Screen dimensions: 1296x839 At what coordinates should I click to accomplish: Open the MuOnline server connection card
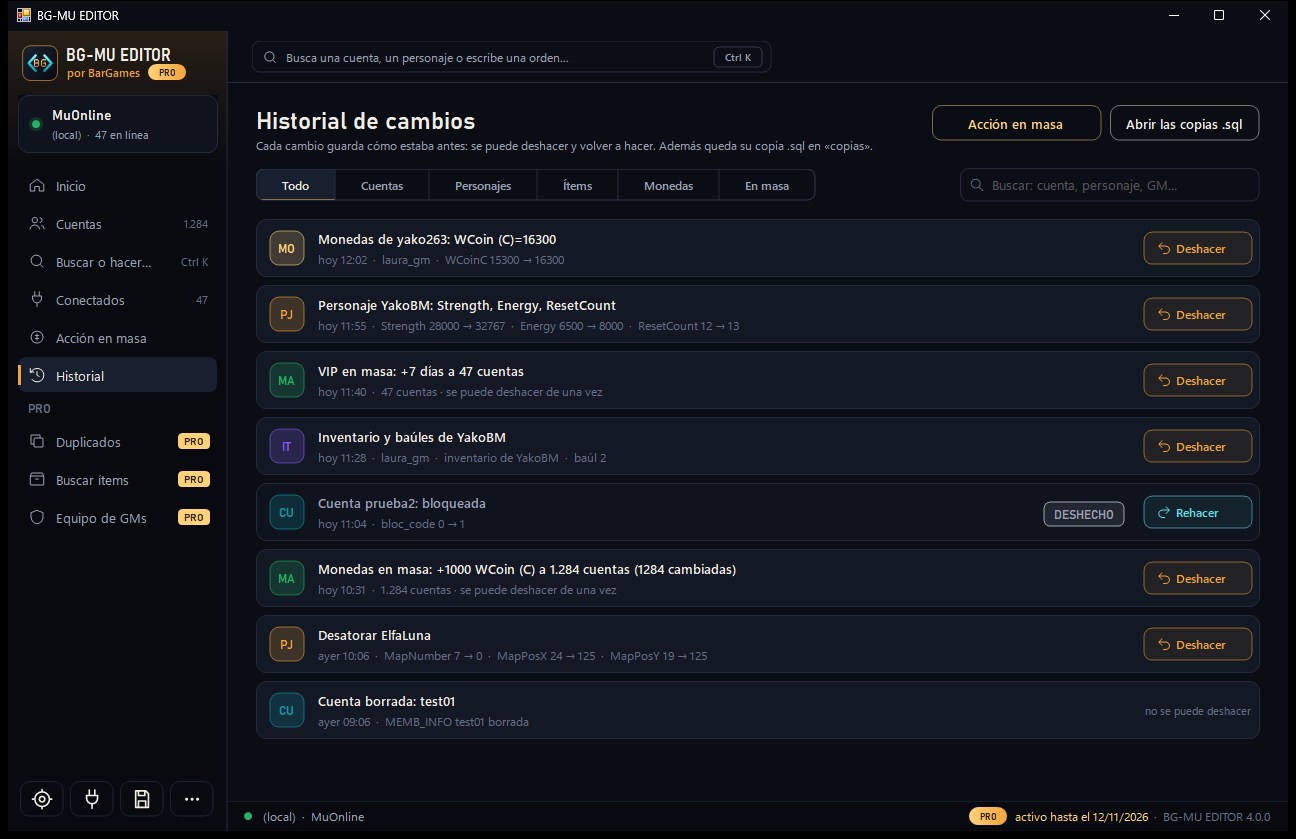point(118,124)
